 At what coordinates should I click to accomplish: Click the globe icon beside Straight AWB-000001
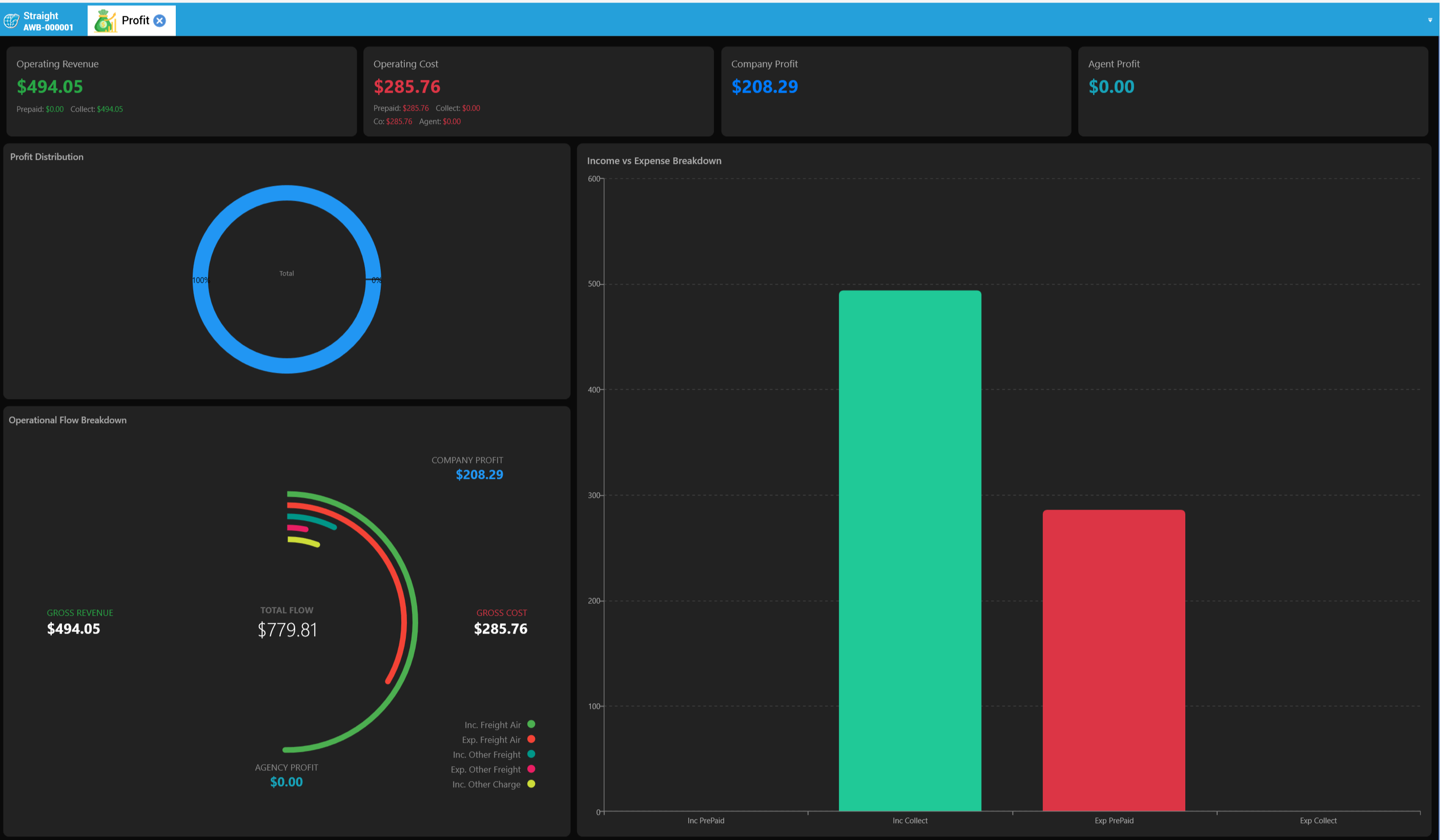click(x=11, y=21)
